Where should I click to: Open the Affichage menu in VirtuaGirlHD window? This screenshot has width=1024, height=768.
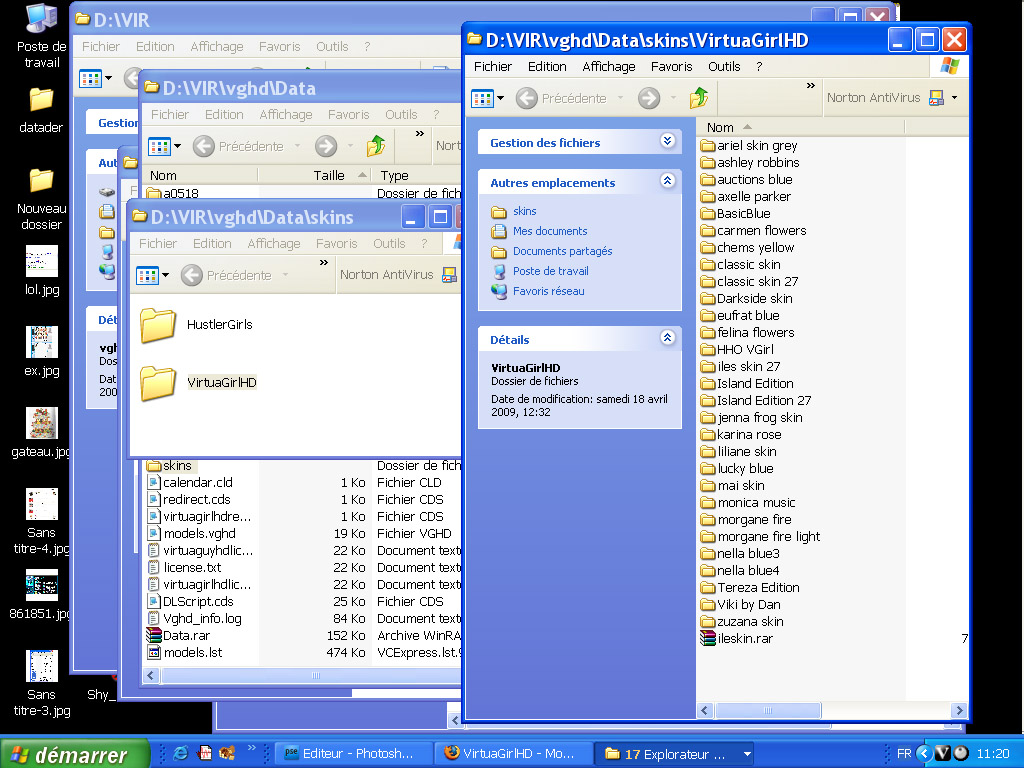[x=608, y=67]
